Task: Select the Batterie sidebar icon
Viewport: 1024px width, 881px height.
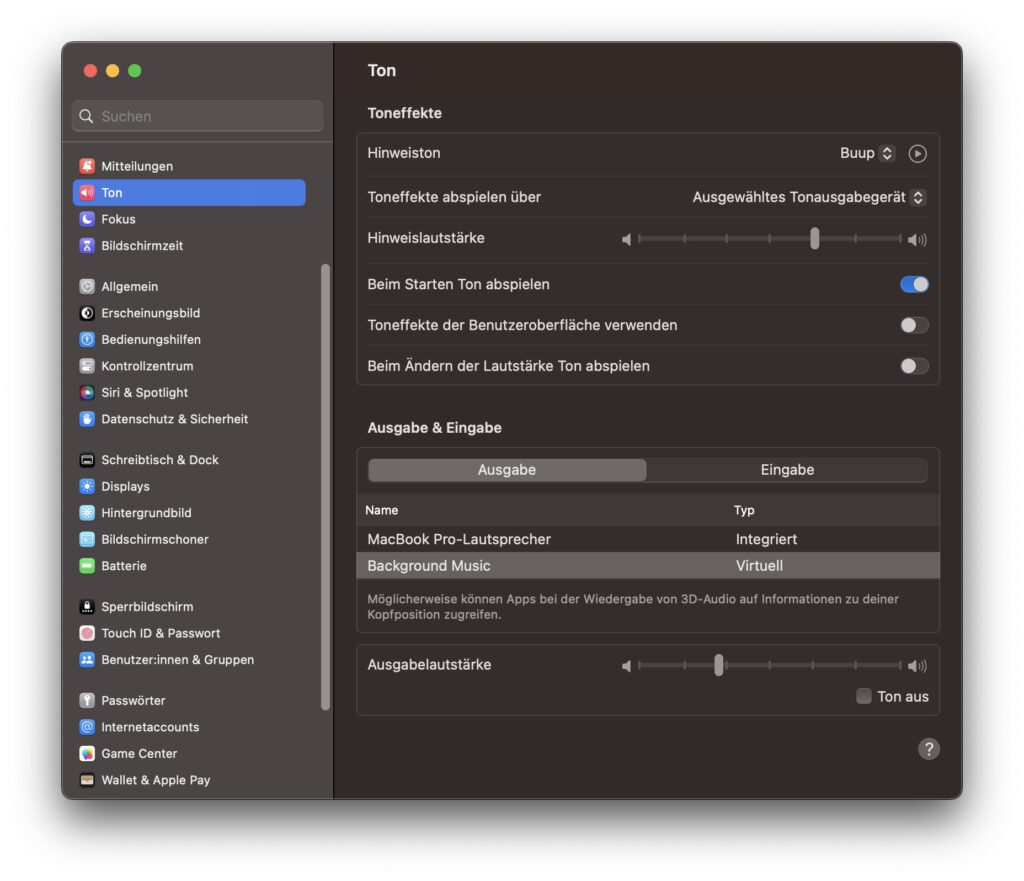Action: 89,566
